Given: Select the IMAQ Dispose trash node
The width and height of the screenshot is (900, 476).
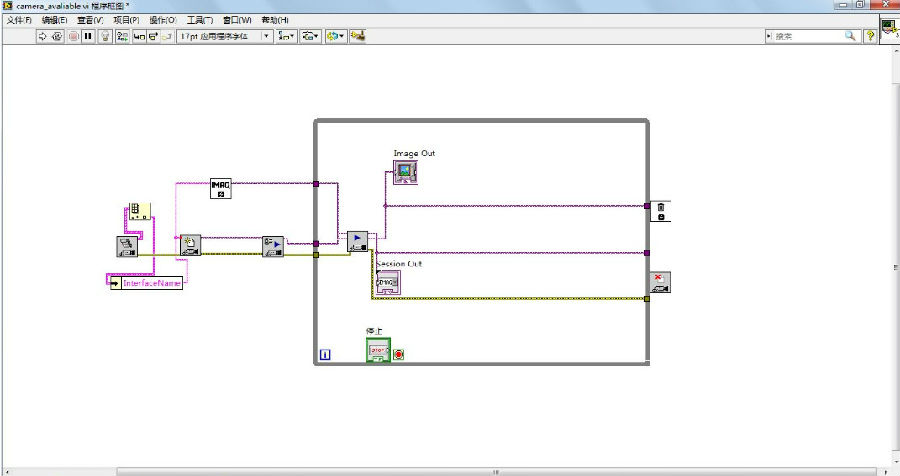Looking at the screenshot, I should pyautogui.click(x=661, y=211).
